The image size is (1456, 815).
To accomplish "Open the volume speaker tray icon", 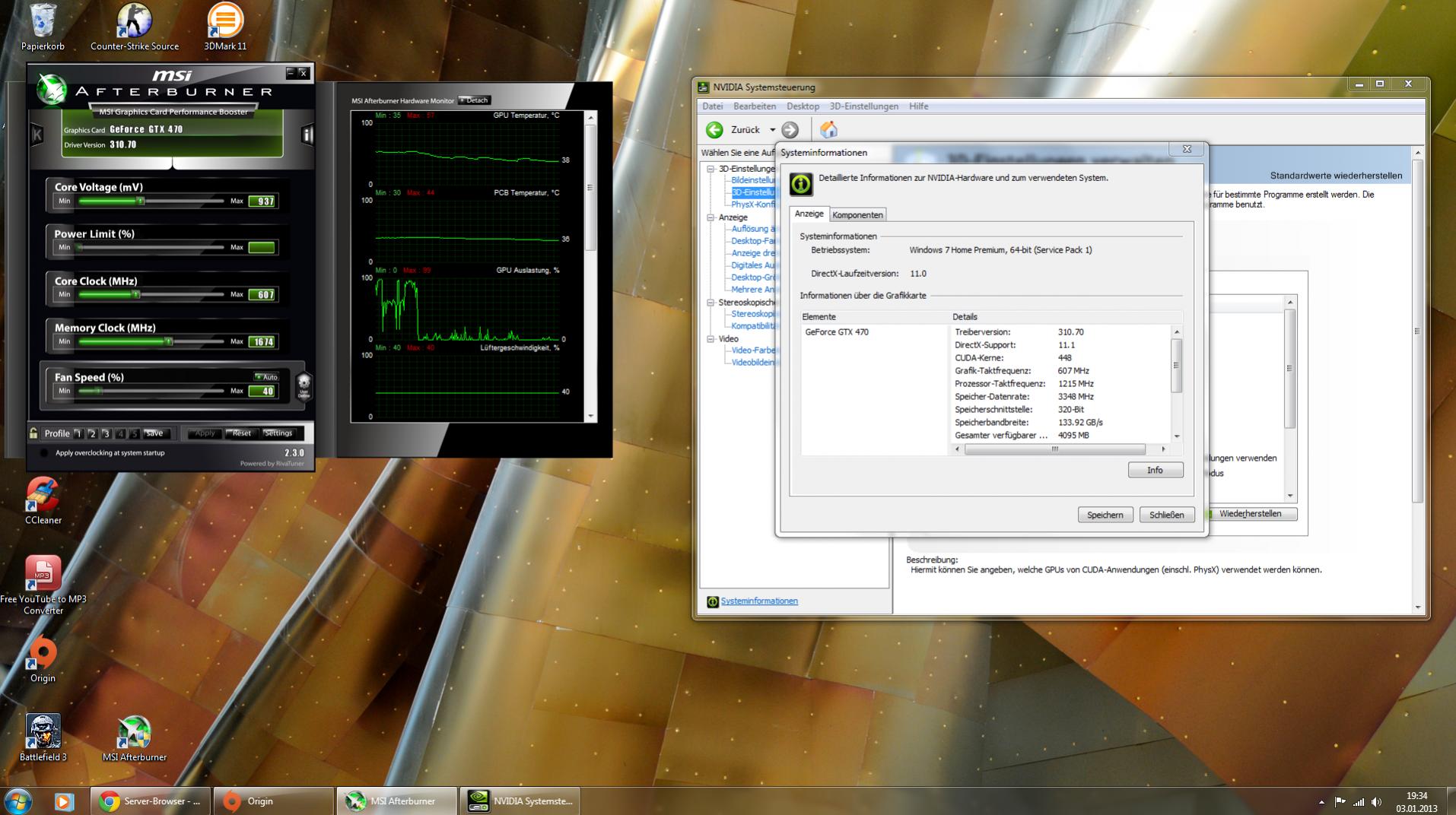I will pos(1377,801).
